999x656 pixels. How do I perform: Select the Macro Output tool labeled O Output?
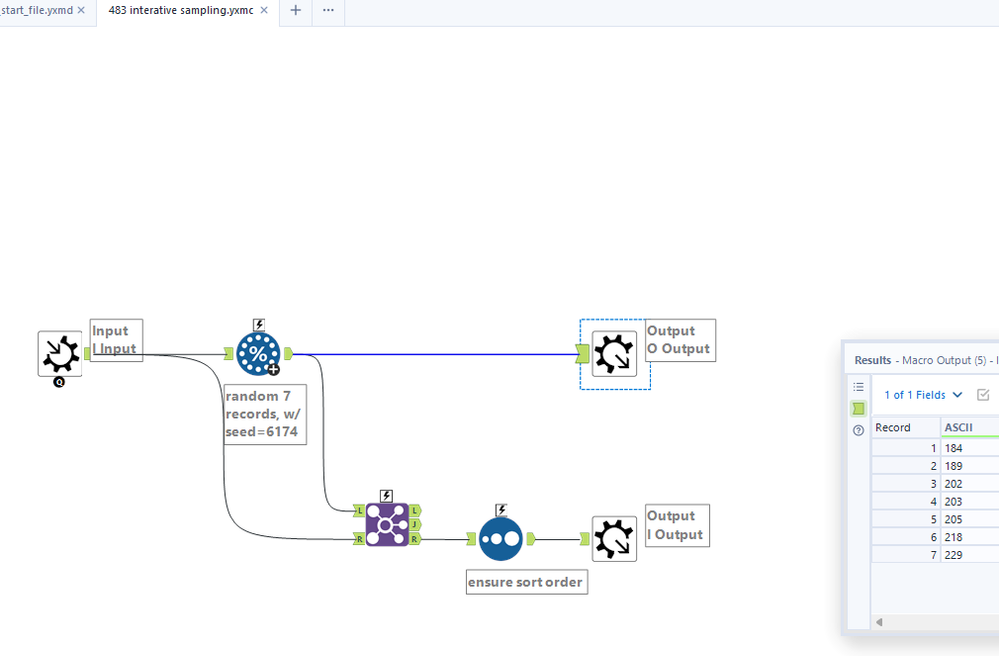[x=614, y=353]
